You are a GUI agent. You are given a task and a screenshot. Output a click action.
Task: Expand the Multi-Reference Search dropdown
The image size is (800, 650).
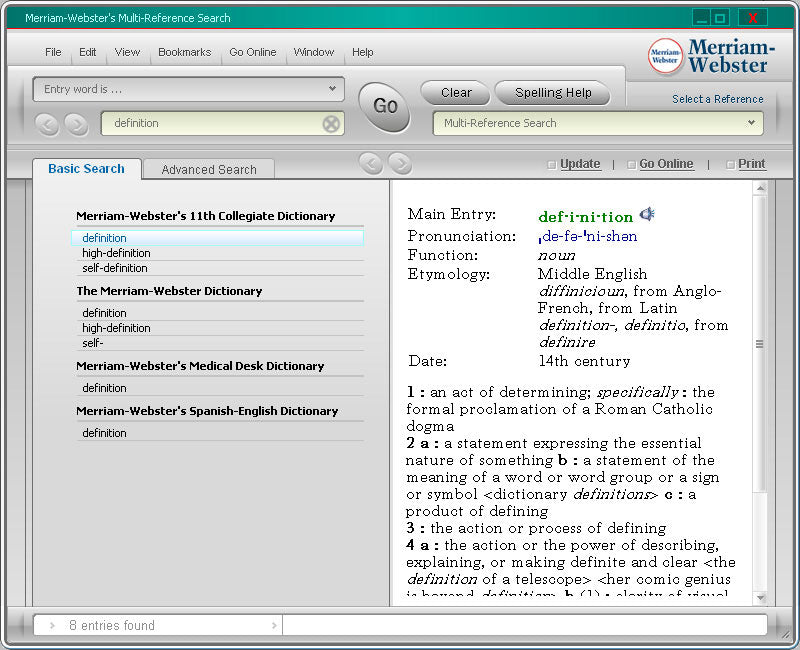click(751, 123)
